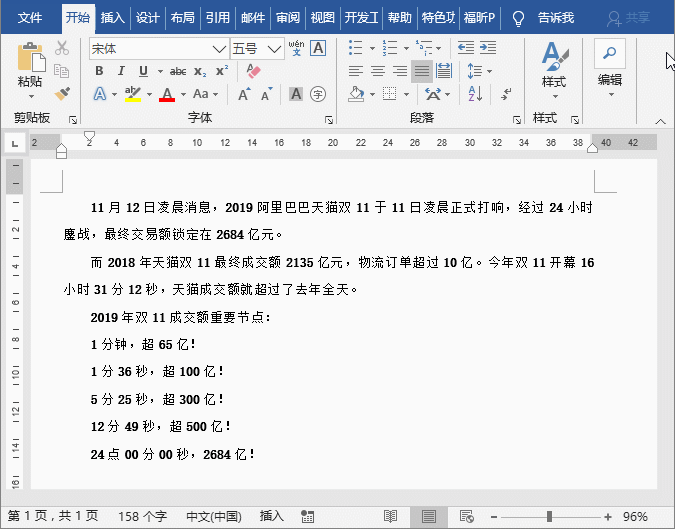
Task: Click the 共享 Share button
Action: click(x=628, y=18)
